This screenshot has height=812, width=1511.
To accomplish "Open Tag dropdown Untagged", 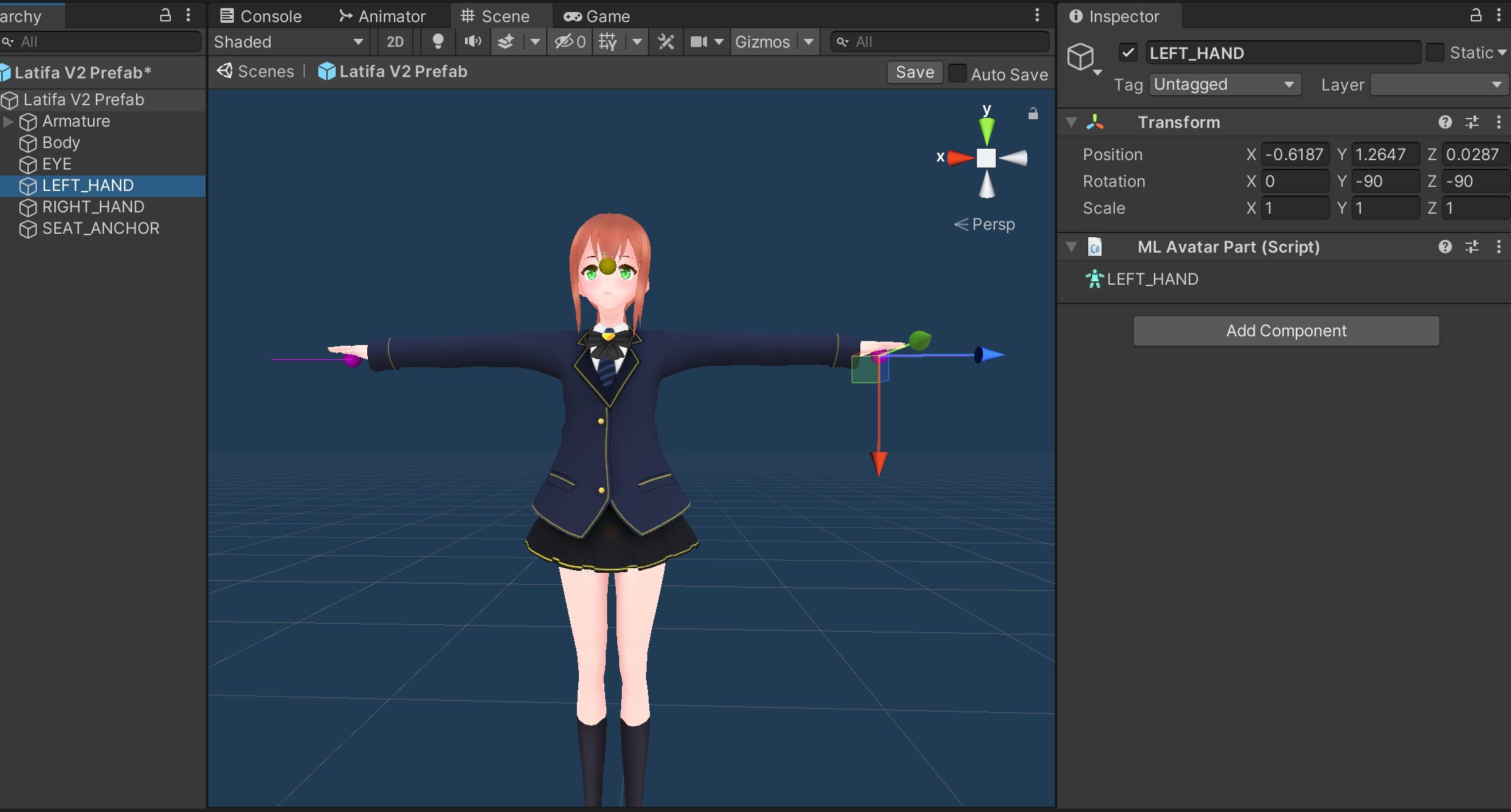I will coord(1225,84).
